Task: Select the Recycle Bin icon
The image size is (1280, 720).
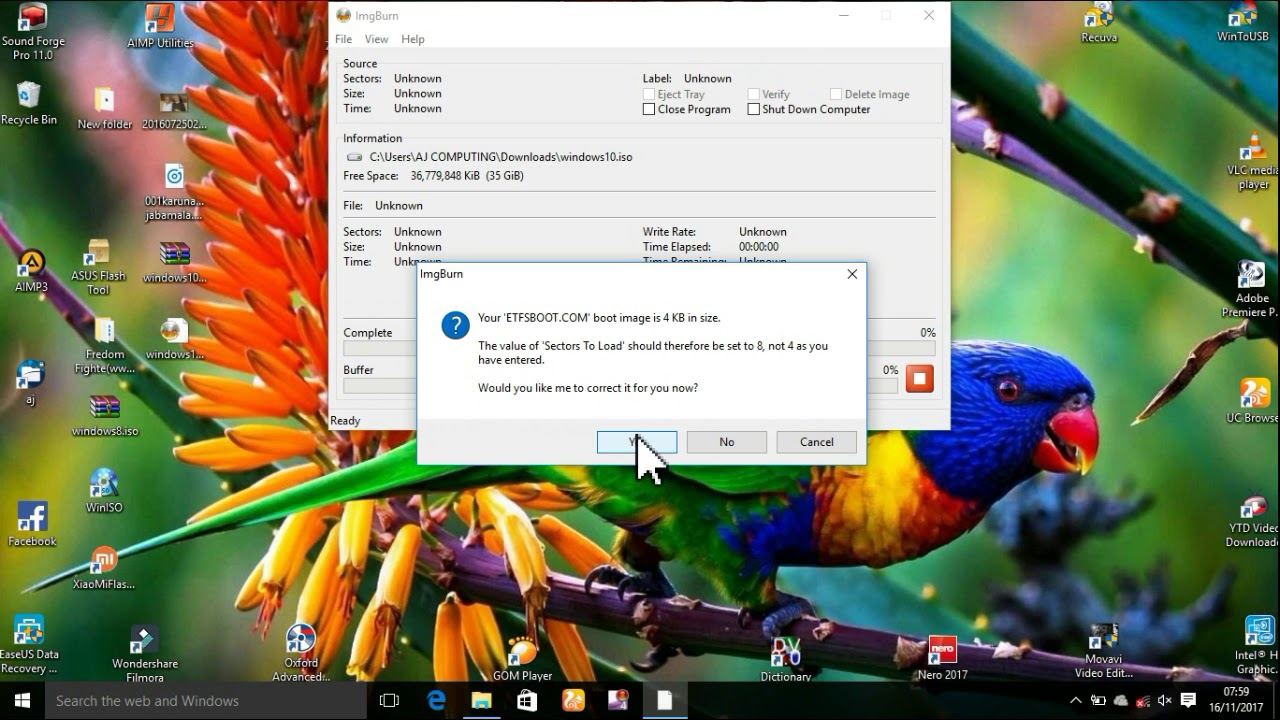Action: 29,103
